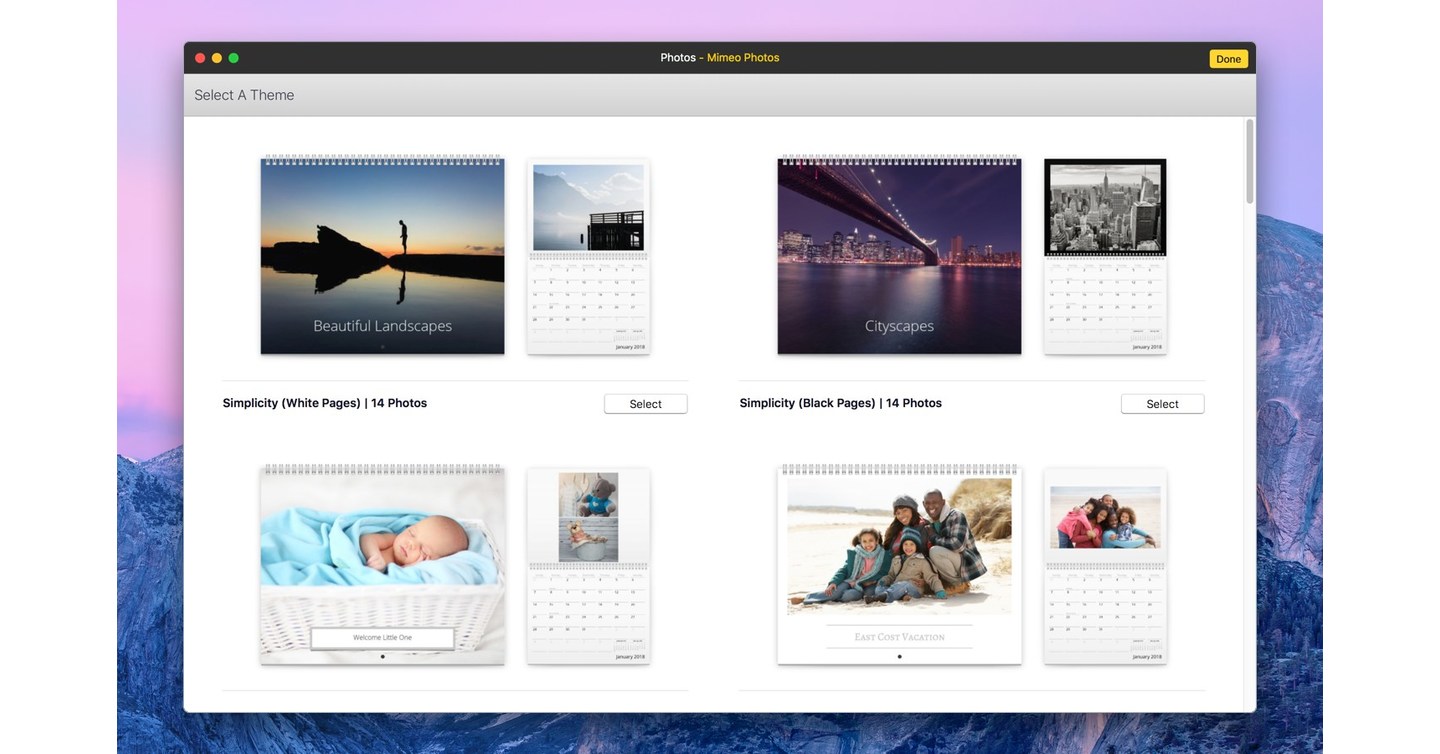Click the page dot under the vacation theme
The height and width of the screenshot is (754, 1440).
point(899,655)
